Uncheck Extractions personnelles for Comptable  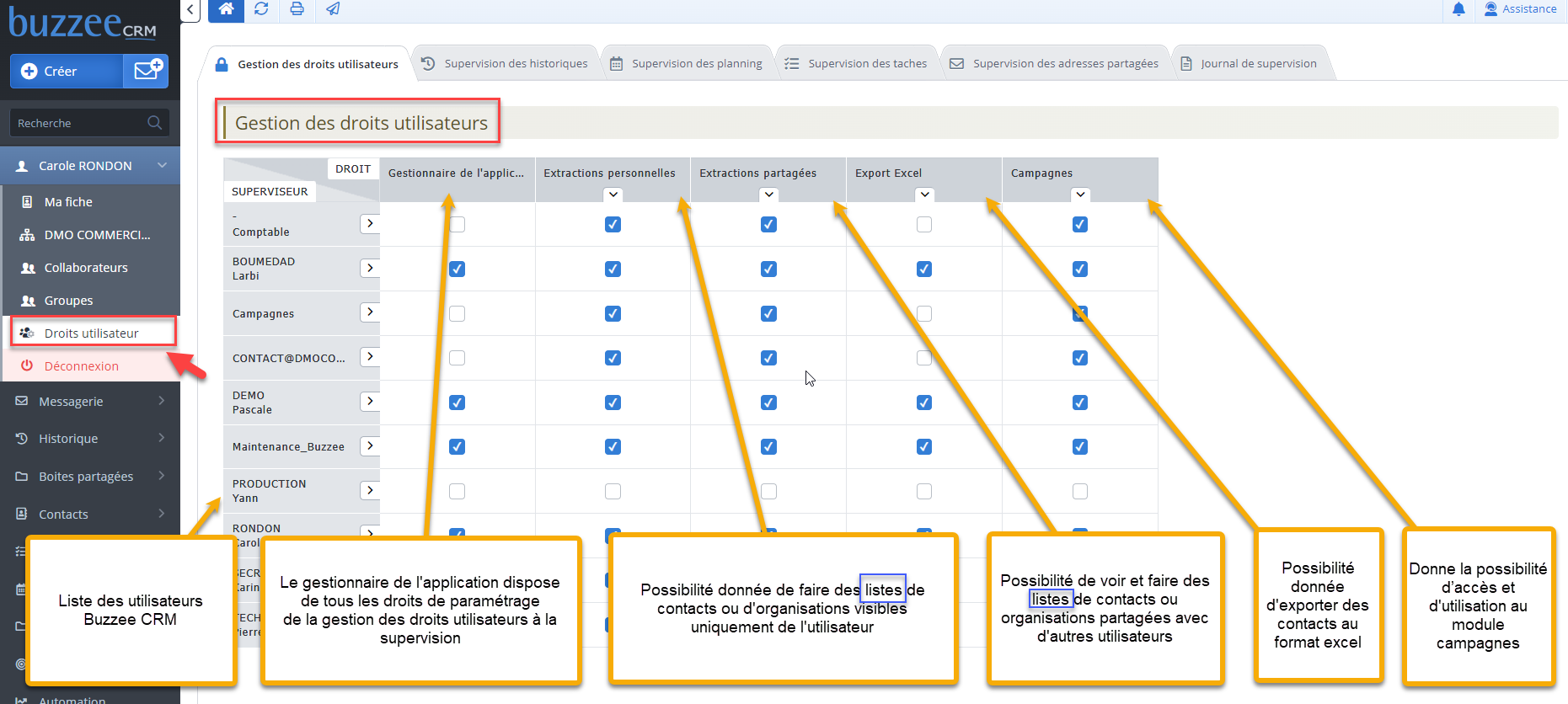click(x=613, y=224)
